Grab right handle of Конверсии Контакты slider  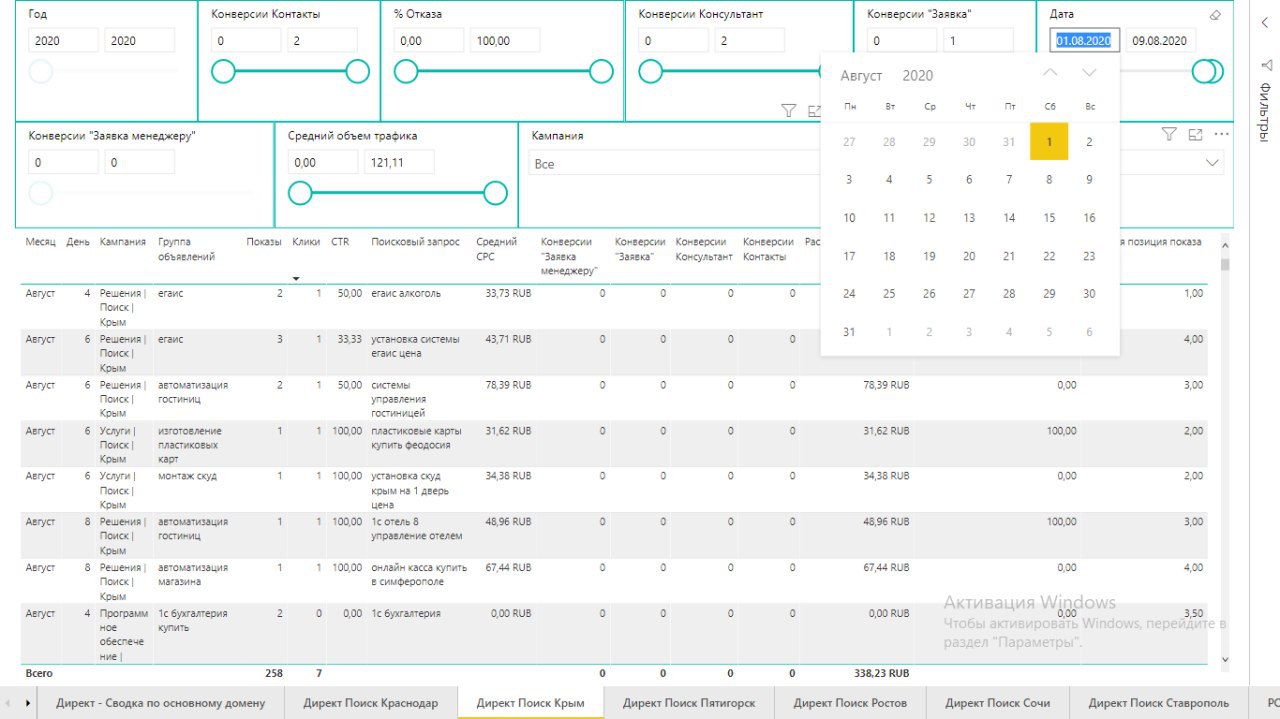click(x=357, y=71)
